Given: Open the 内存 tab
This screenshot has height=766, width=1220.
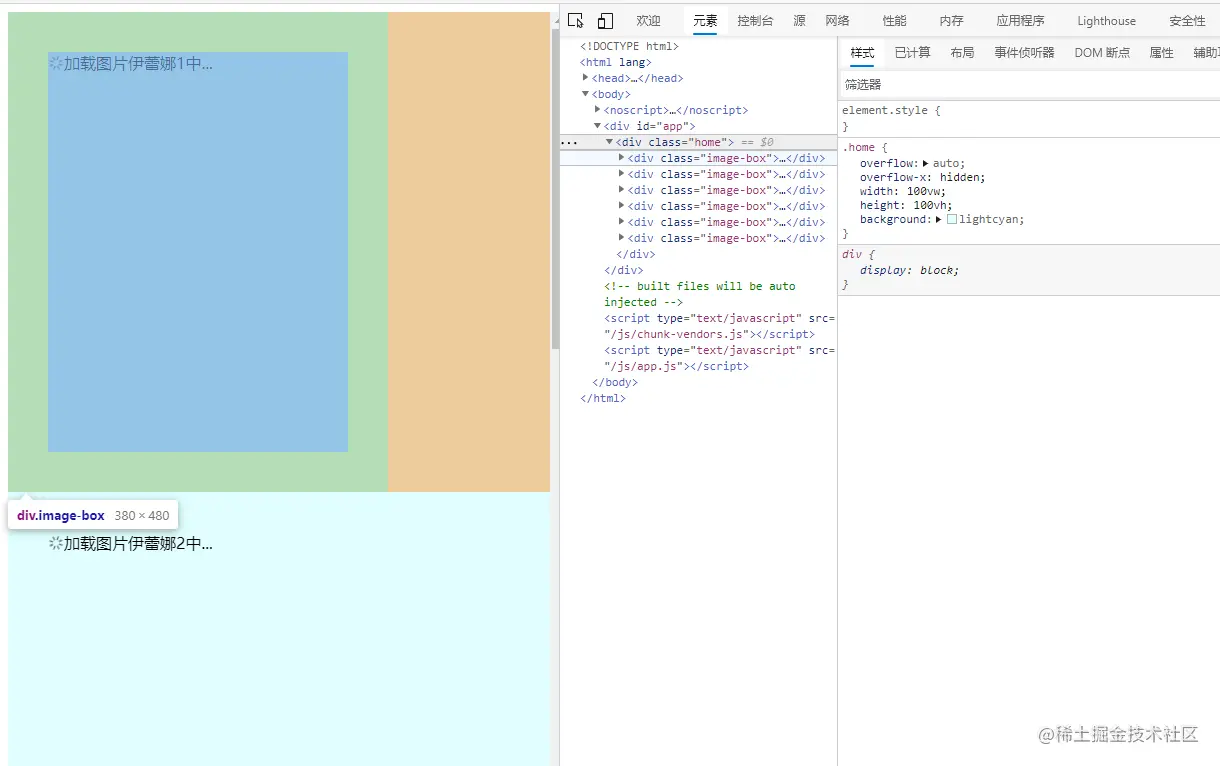Looking at the screenshot, I should pos(952,21).
